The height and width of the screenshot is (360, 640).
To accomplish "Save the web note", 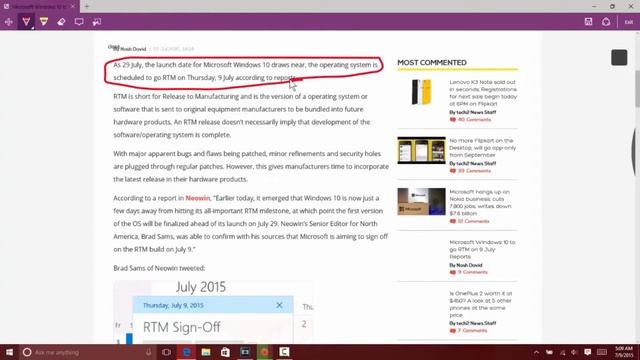I will 588,22.
